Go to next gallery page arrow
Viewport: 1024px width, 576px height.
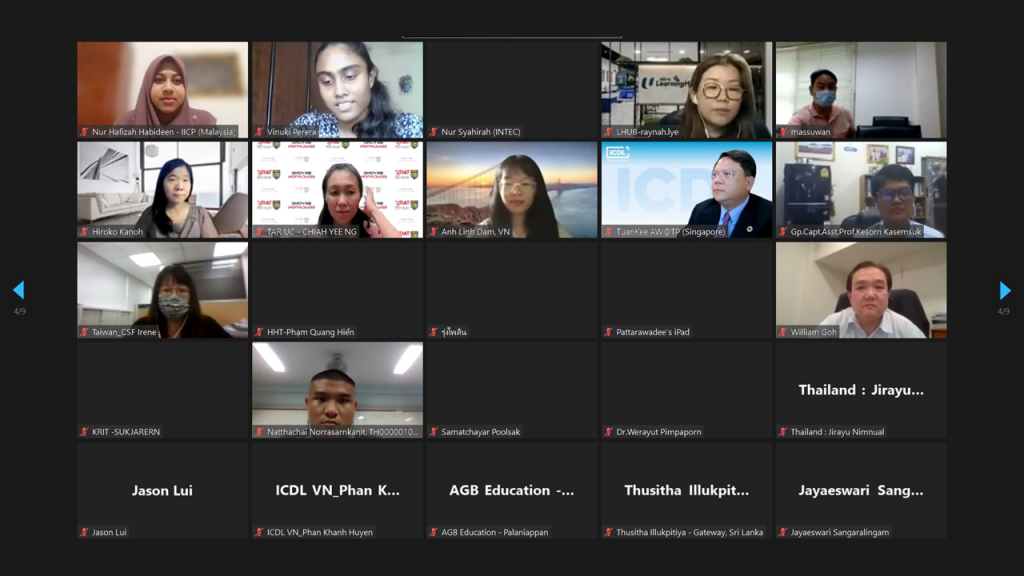tap(1004, 290)
